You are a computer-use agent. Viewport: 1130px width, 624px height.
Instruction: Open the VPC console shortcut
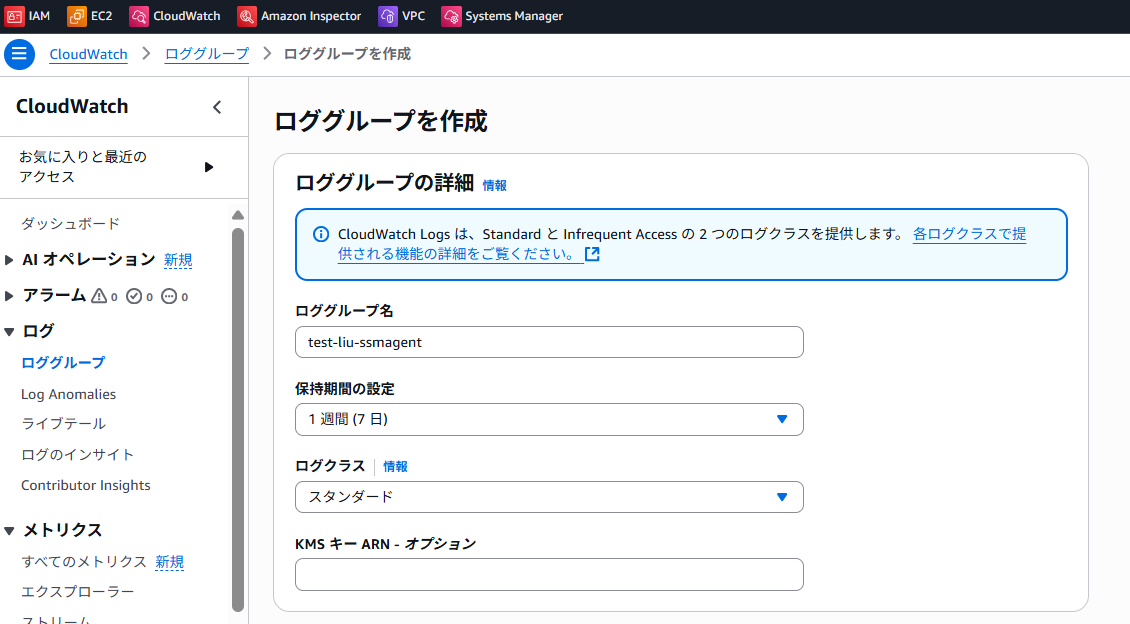(x=402, y=16)
